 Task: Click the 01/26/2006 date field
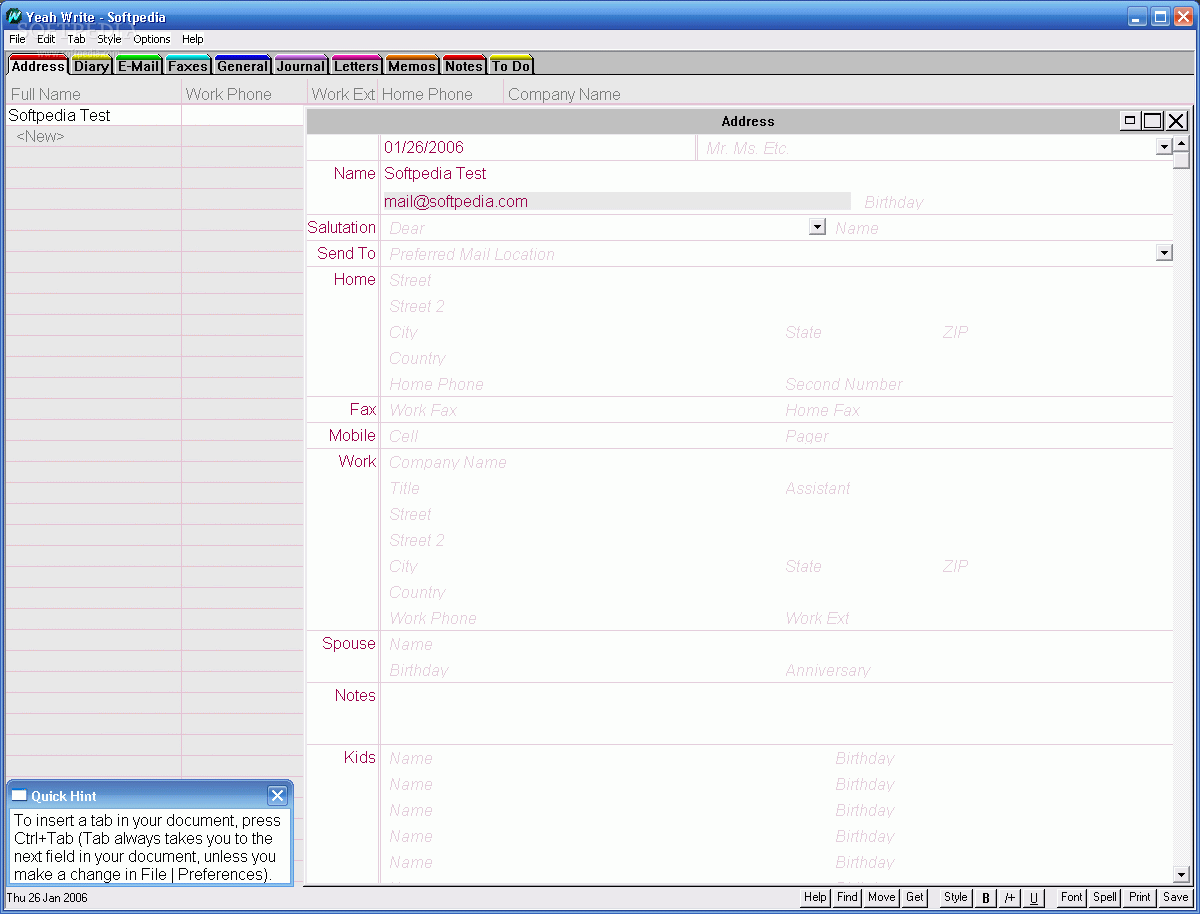click(x=538, y=147)
